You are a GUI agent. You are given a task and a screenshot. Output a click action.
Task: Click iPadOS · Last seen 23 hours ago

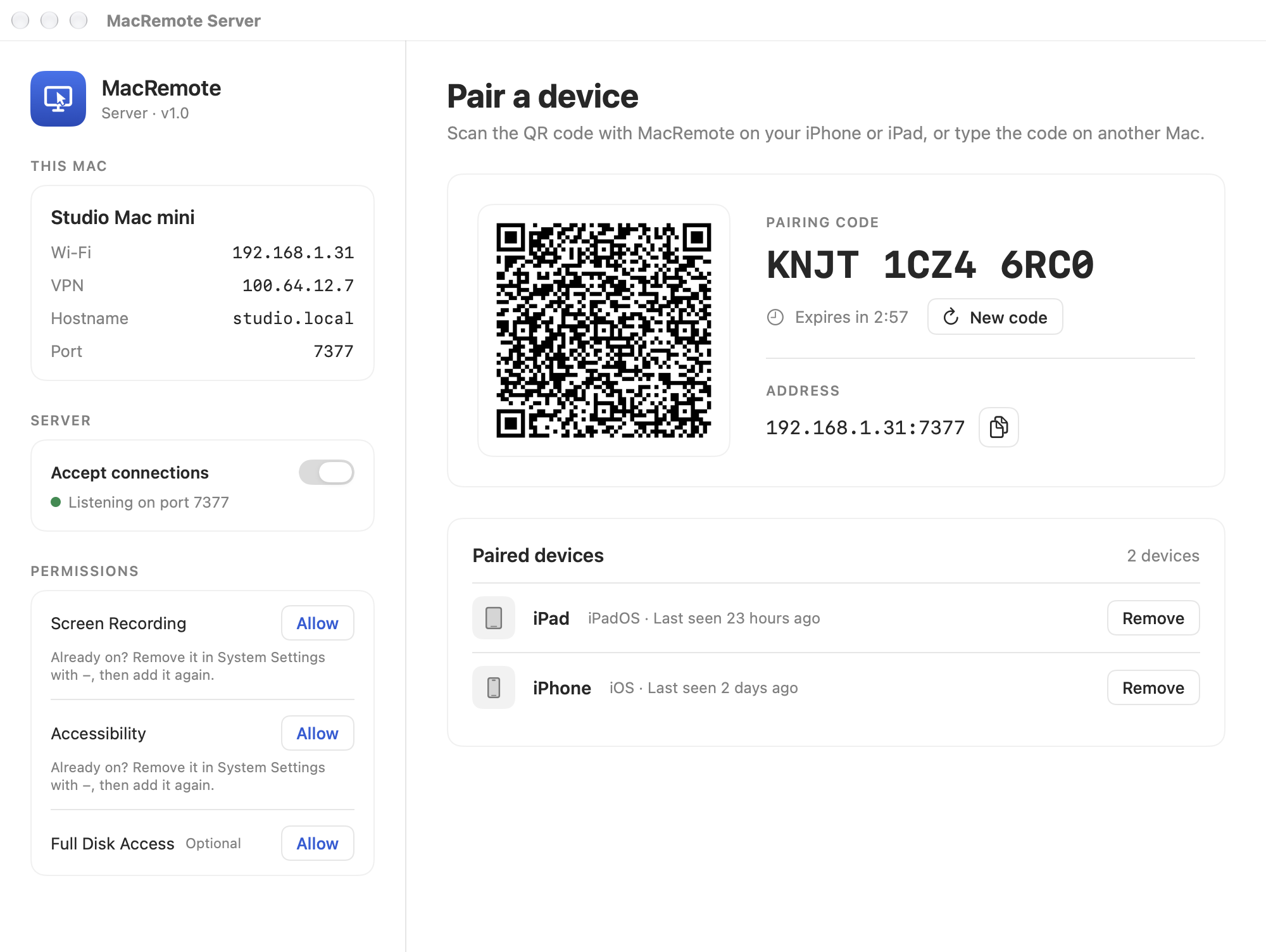click(704, 618)
